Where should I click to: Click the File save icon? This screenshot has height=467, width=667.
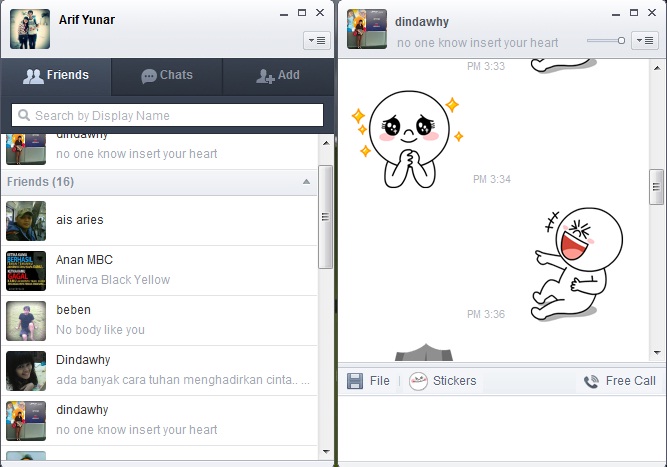355,381
